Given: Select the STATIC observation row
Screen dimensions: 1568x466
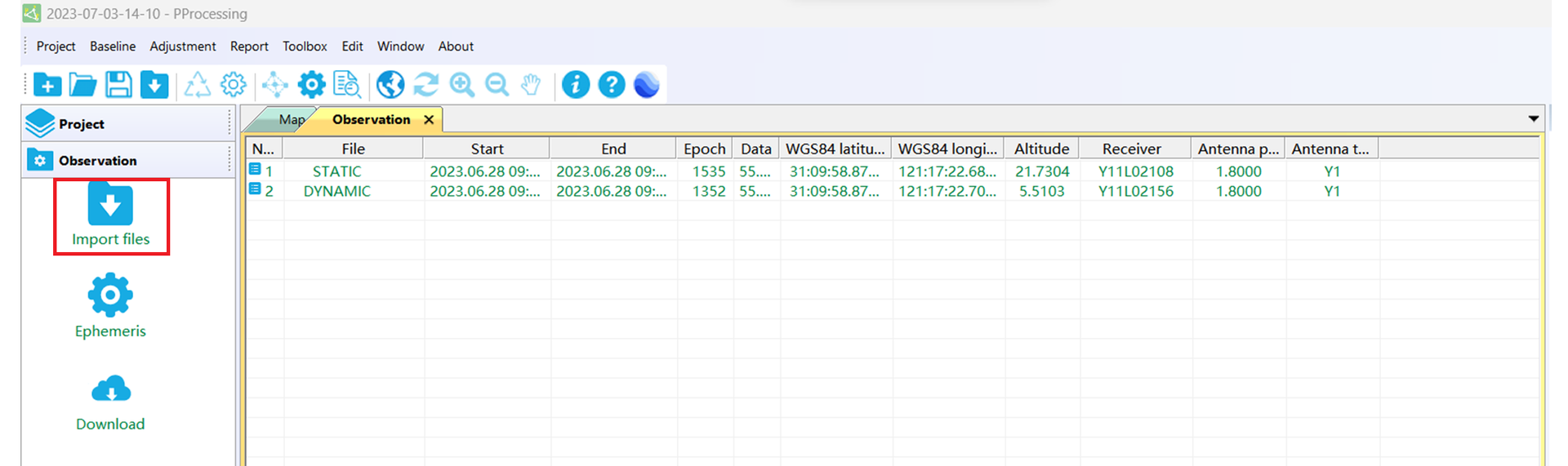Looking at the screenshot, I should [x=336, y=171].
